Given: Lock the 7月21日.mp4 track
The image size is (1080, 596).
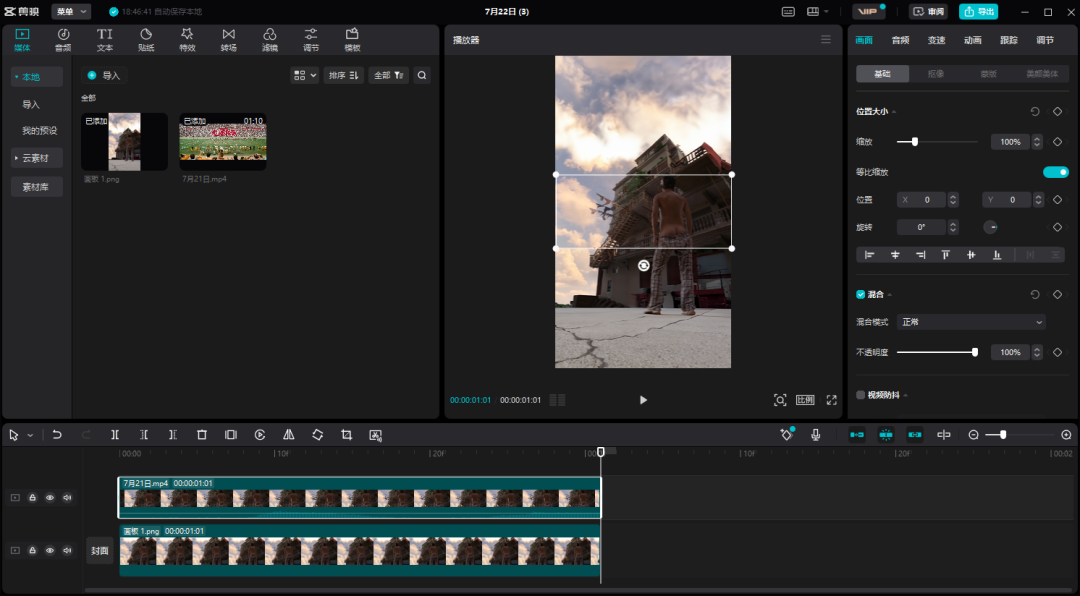Looking at the screenshot, I should pos(32,497).
